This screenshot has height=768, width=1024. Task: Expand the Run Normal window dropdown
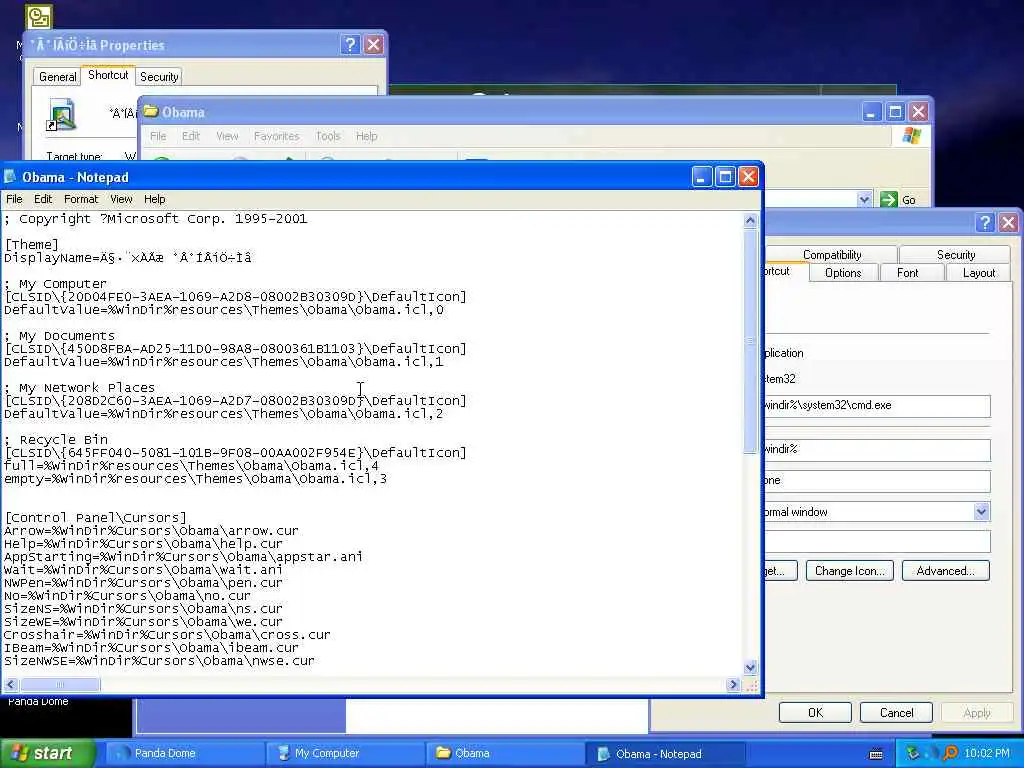pyautogui.click(x=981, y=512)
